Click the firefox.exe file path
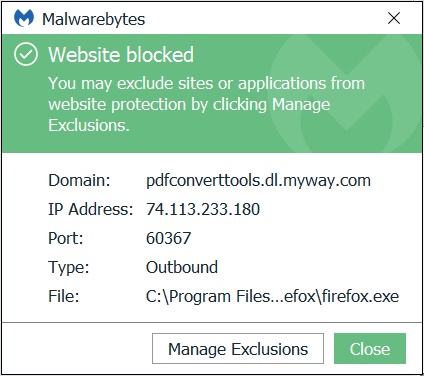Viewport: 424px width, 376px height. point(272,296)
